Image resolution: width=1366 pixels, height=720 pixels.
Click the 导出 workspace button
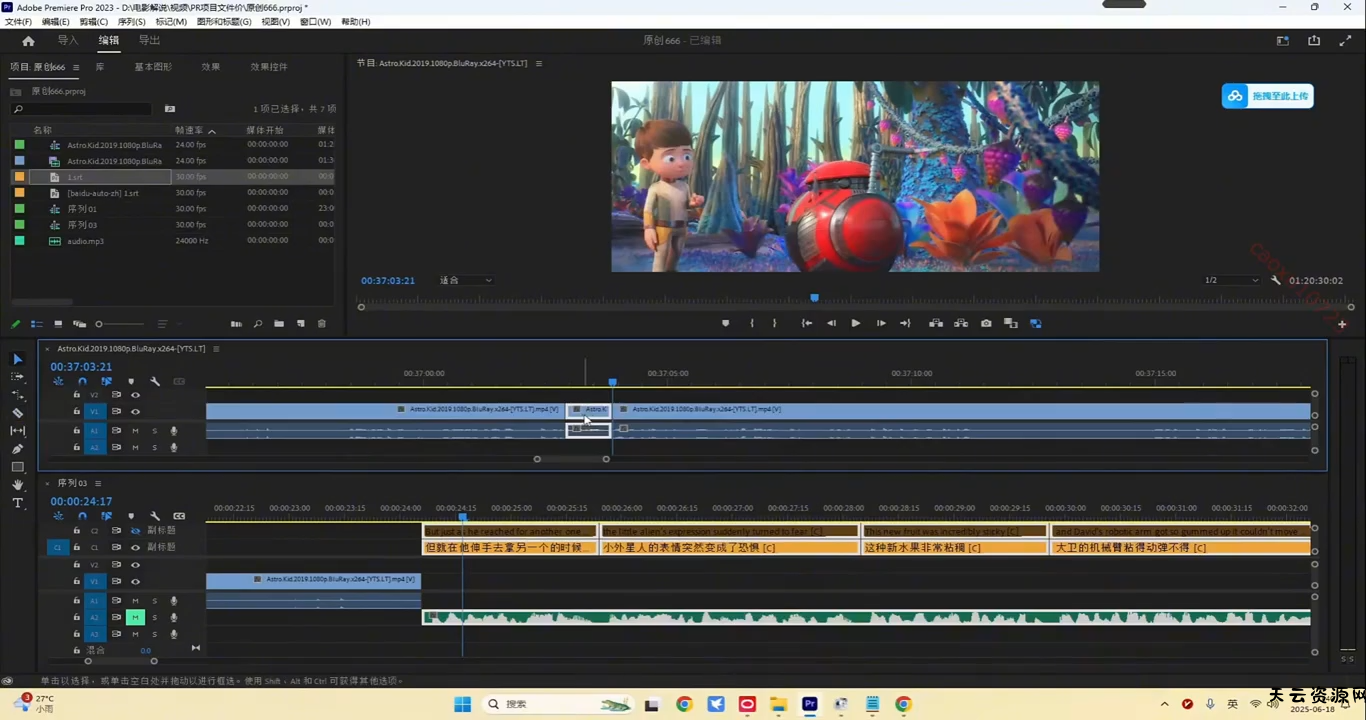pyautogui.click(x=149, y=41)
